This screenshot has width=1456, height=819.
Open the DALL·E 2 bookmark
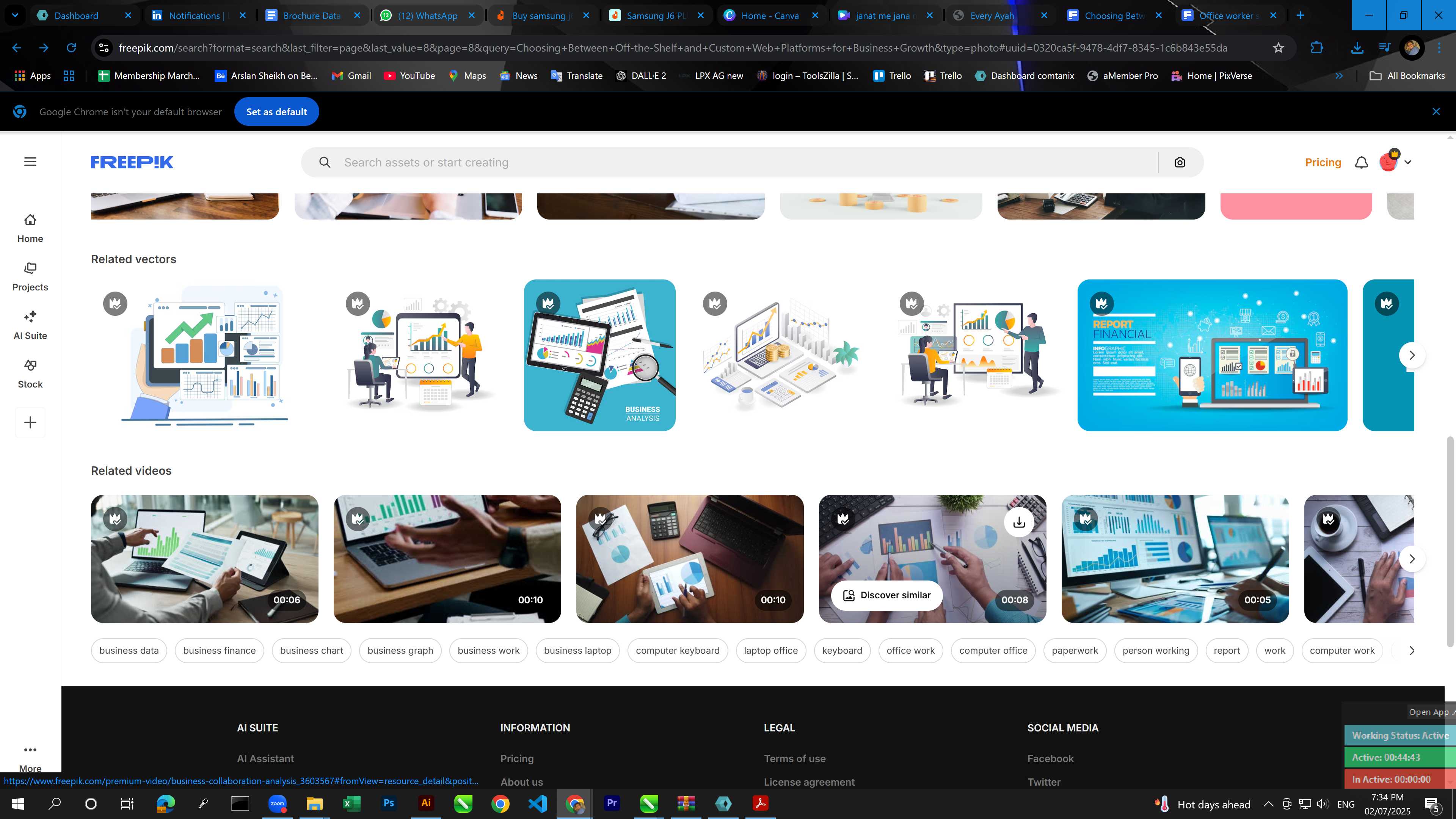pyautogui.click(x=641, y=76)
